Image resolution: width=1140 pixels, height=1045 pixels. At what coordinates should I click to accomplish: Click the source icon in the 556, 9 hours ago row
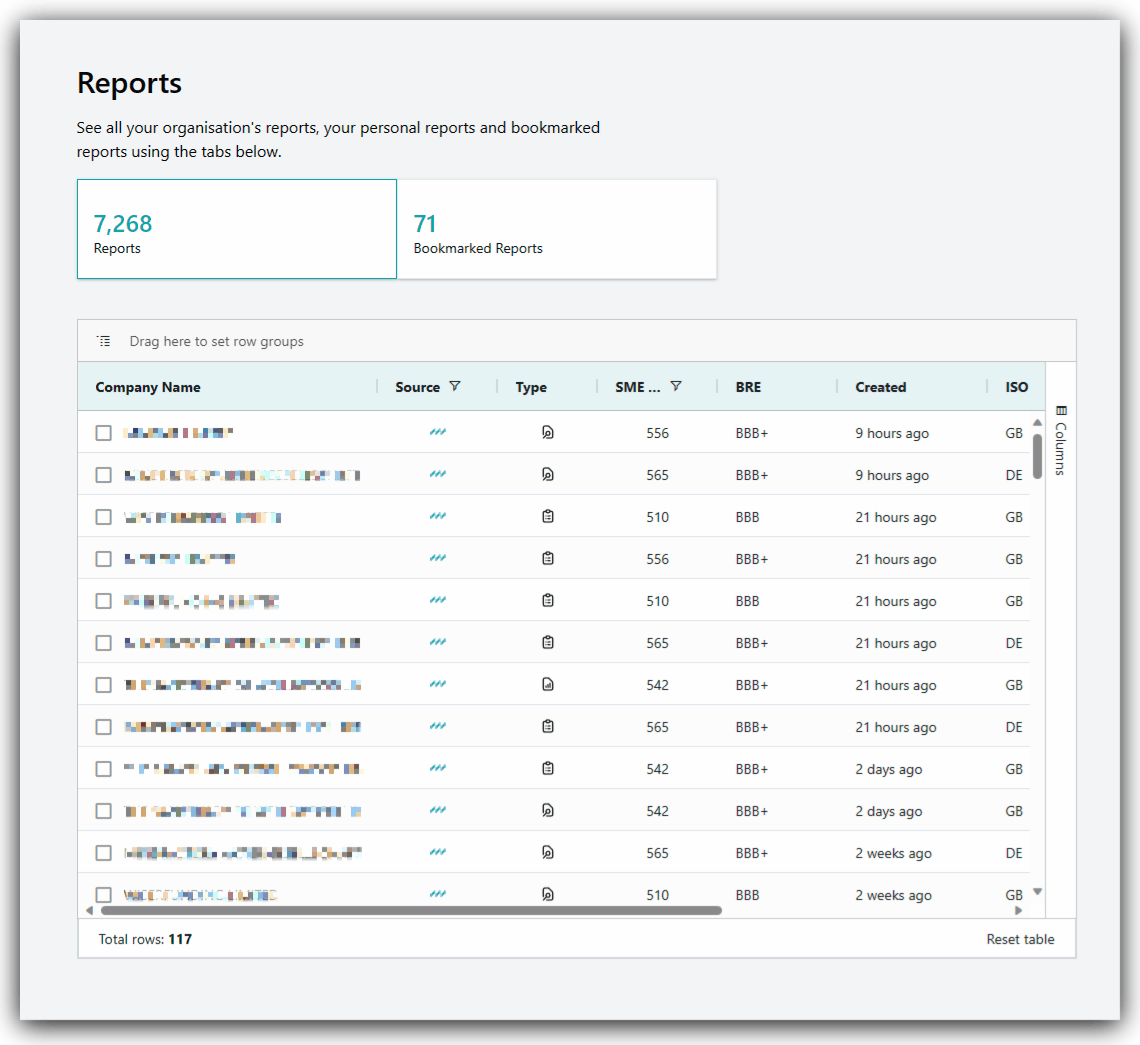click(438, 433)
